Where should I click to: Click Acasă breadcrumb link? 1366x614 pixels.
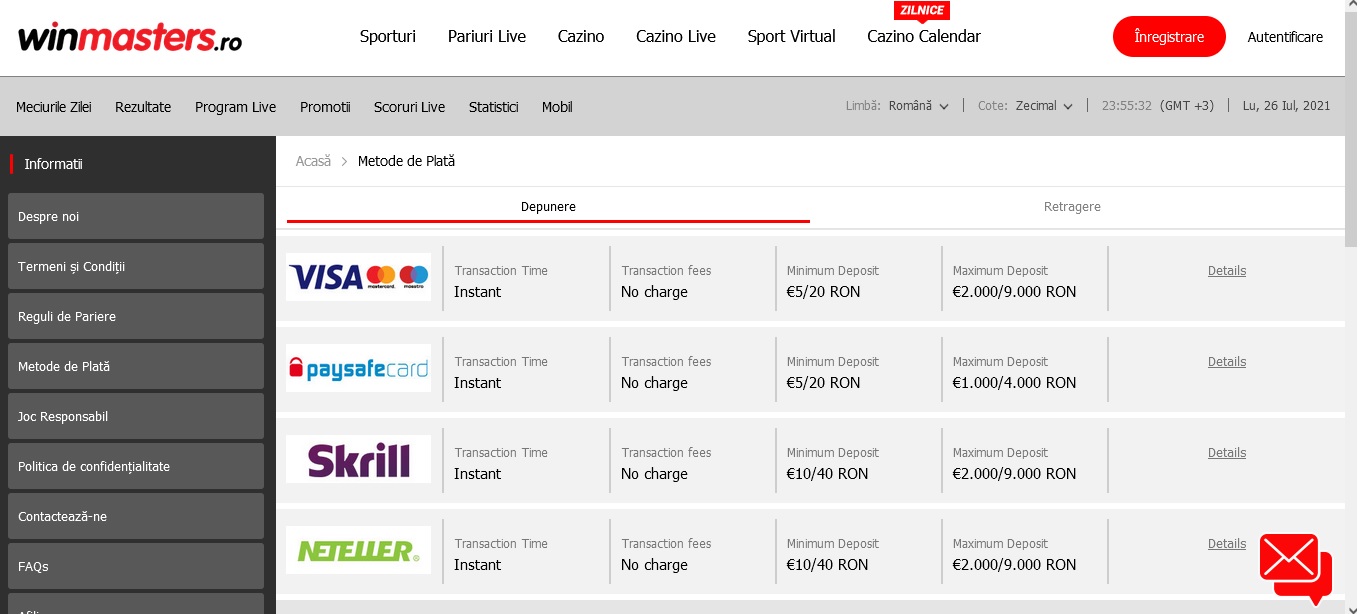pos(313,161)
